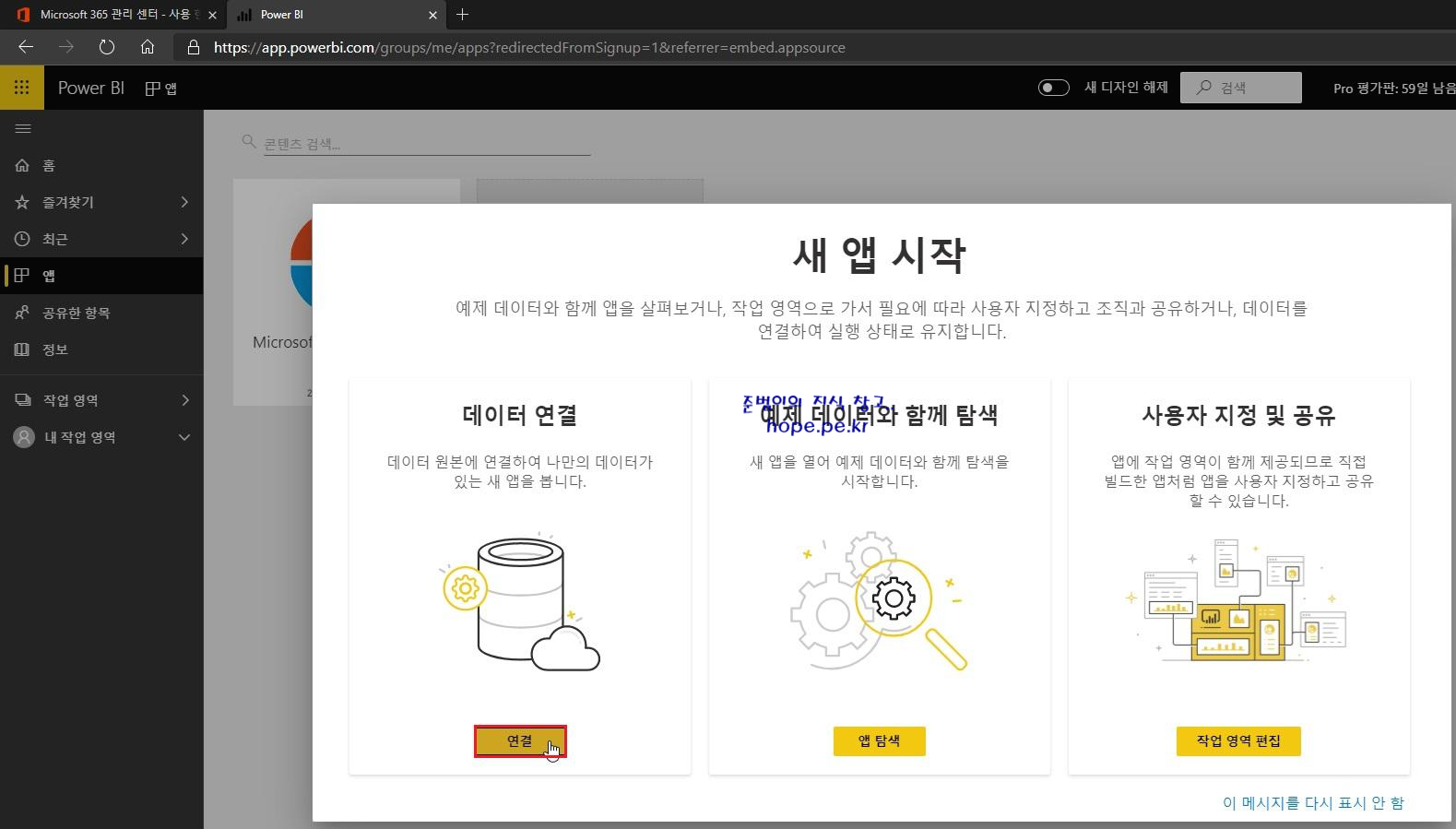Click the browser address bar URL
This screenshot has height=829, width=1456.
[529, 47]
